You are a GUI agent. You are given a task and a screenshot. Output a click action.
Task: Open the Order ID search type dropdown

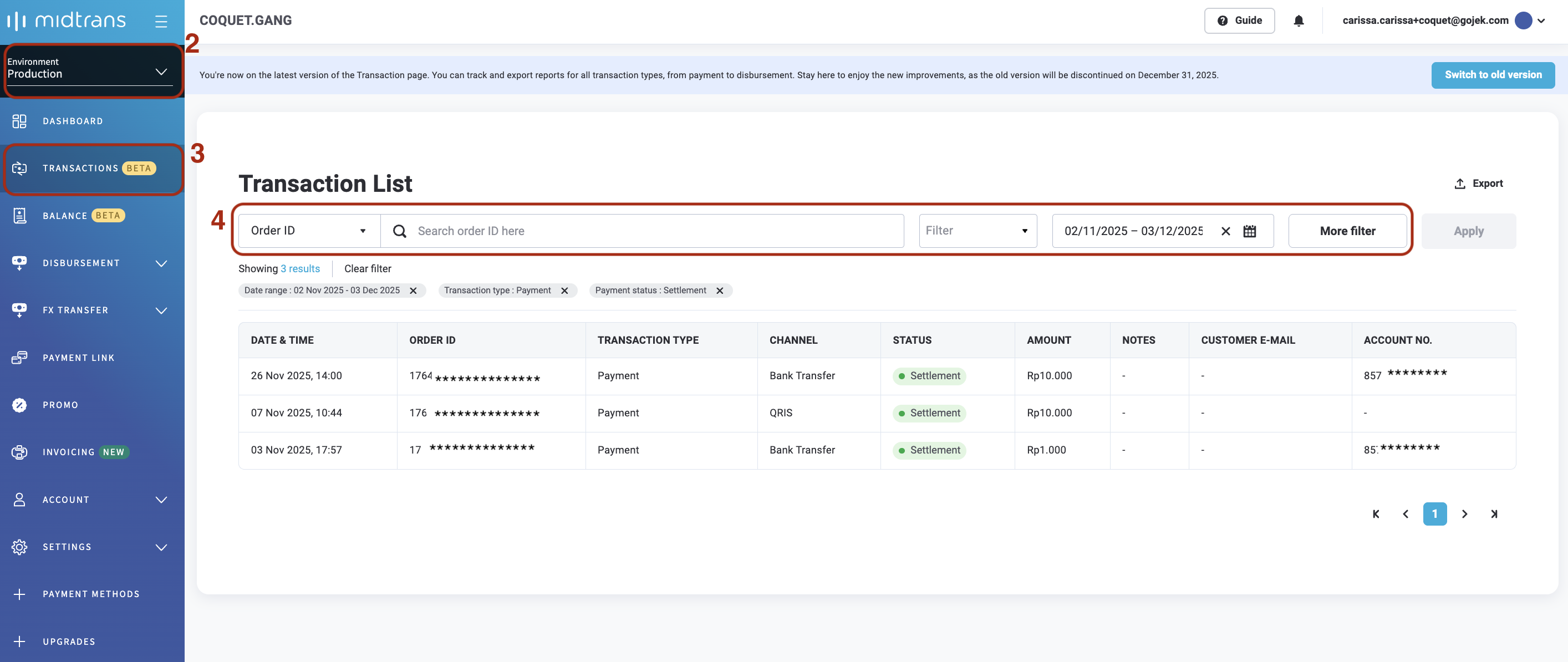pyautogui.click(x=309, y=231)
